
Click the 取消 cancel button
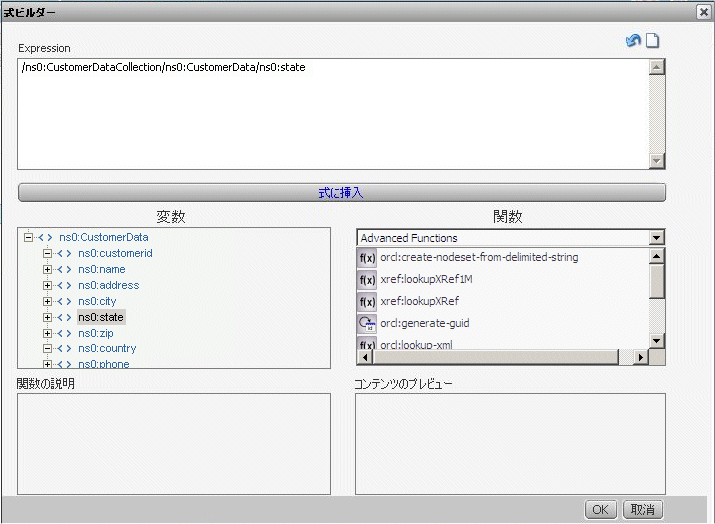pos(642,509)
